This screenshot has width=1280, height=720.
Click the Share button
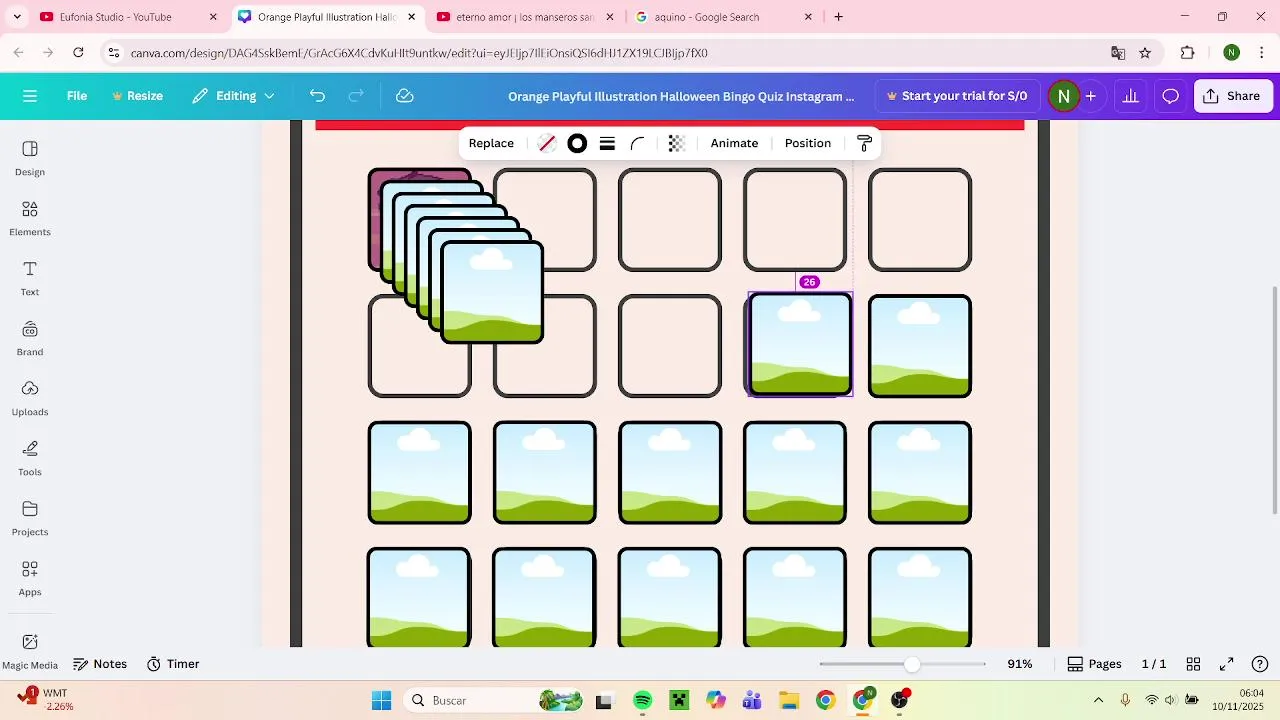(1232, 96)
